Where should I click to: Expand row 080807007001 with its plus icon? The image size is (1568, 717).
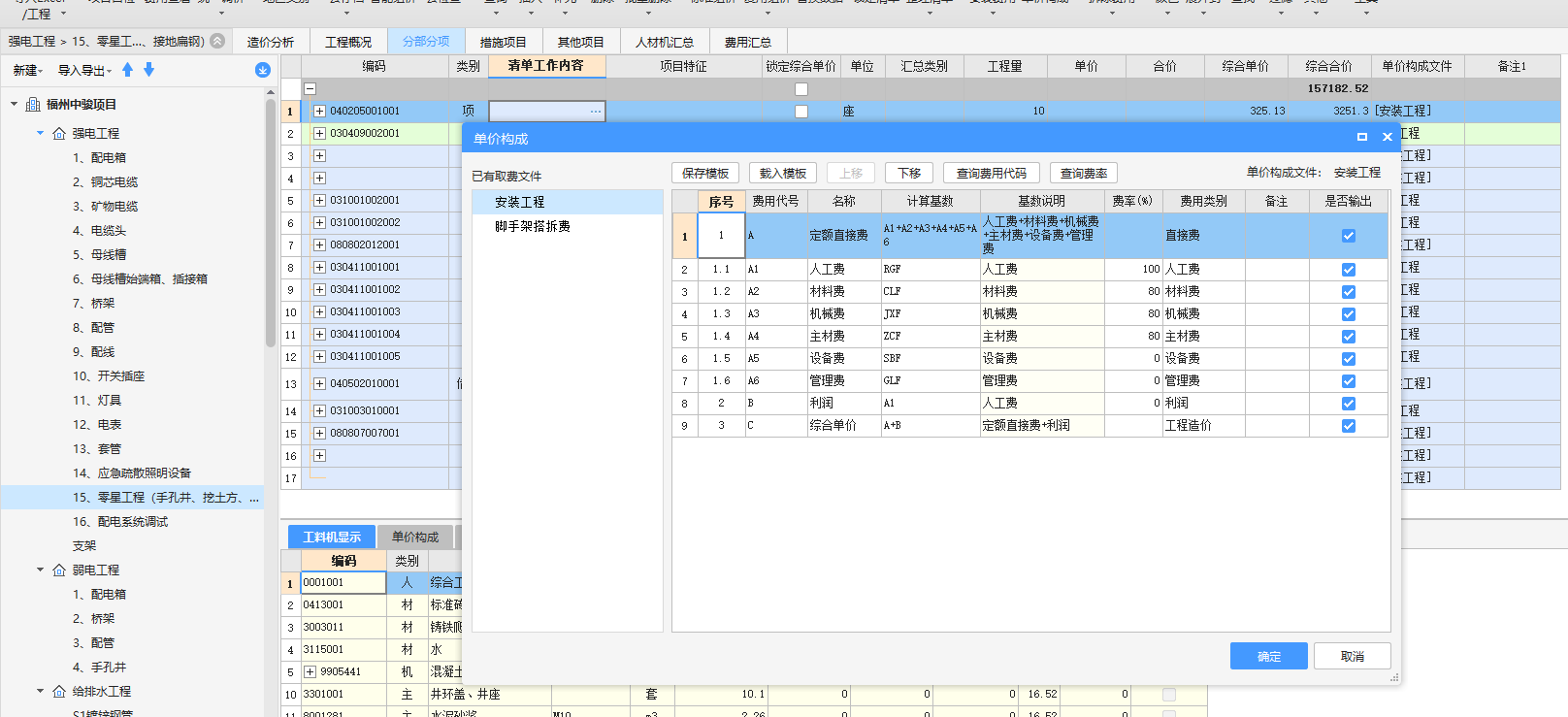click(x=319, y=434)
